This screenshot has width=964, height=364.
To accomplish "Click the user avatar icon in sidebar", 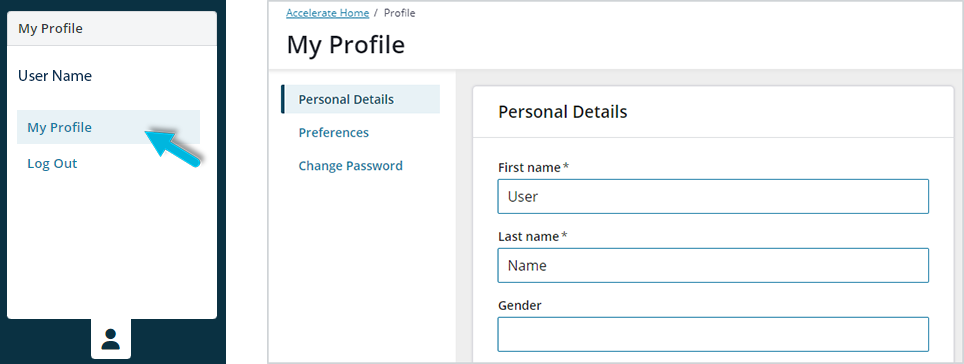I will (111, 339).
